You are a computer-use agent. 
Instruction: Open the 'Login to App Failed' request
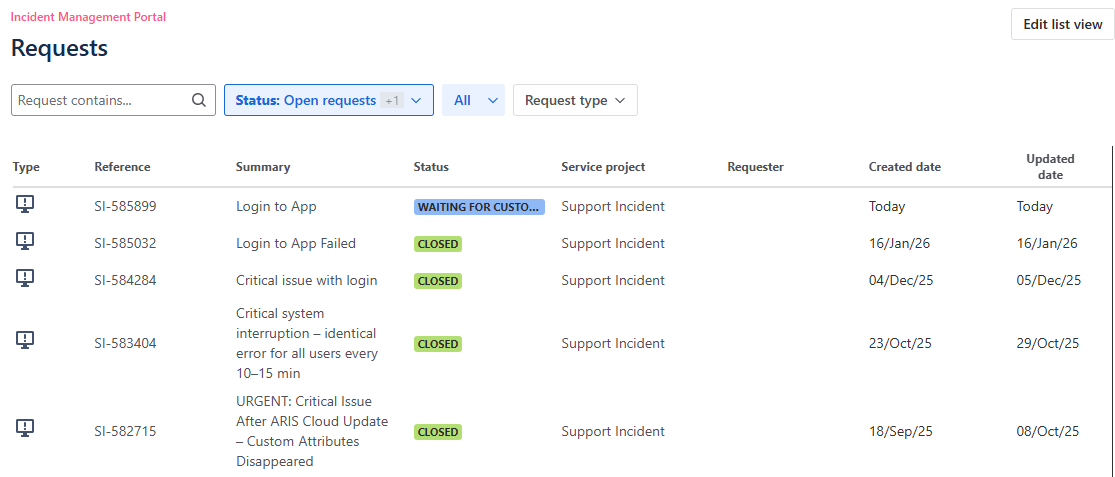[x=295, y=243]
